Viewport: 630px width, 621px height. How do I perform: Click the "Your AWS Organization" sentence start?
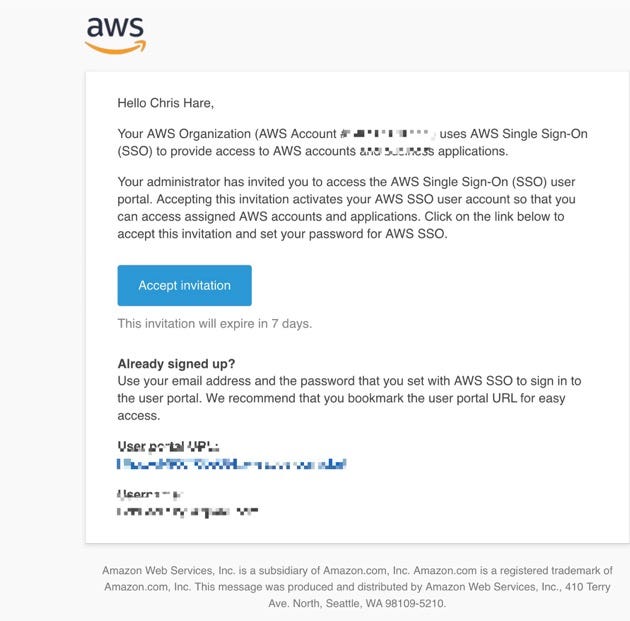(x=184, y=133)
